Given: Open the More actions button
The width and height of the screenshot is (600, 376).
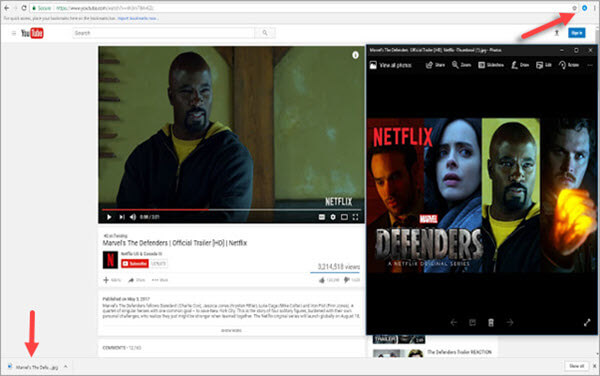Looking at the screenshot, I should click(x=160, y=280).
